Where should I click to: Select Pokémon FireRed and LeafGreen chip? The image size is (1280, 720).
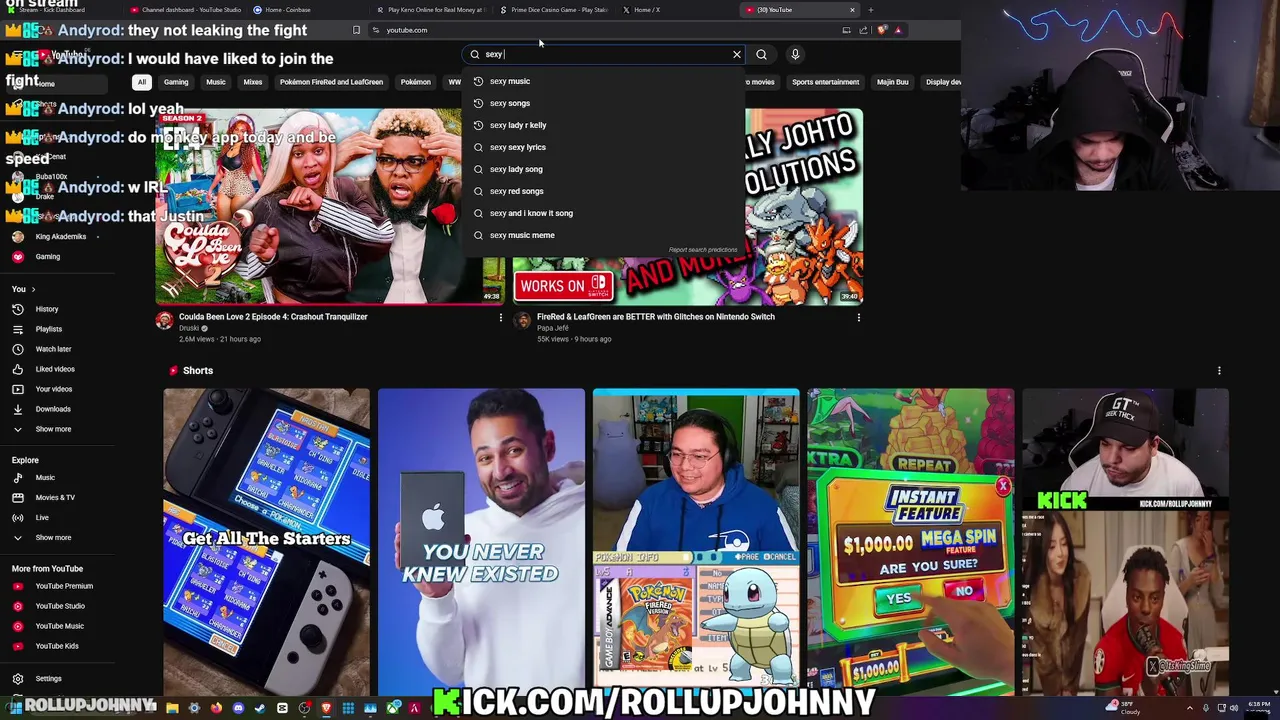click(x=331, y=82)
